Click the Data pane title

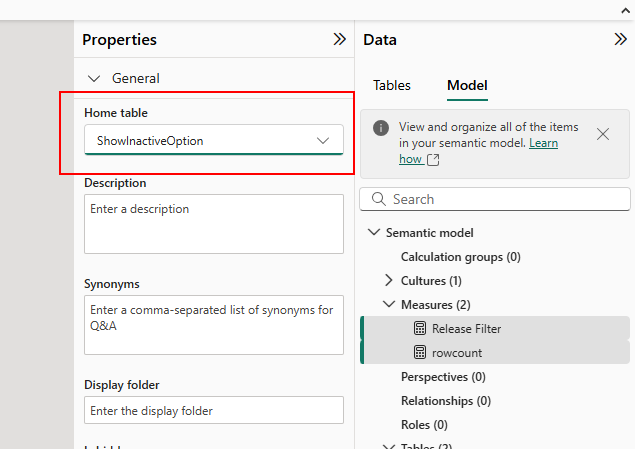point(380,40)
